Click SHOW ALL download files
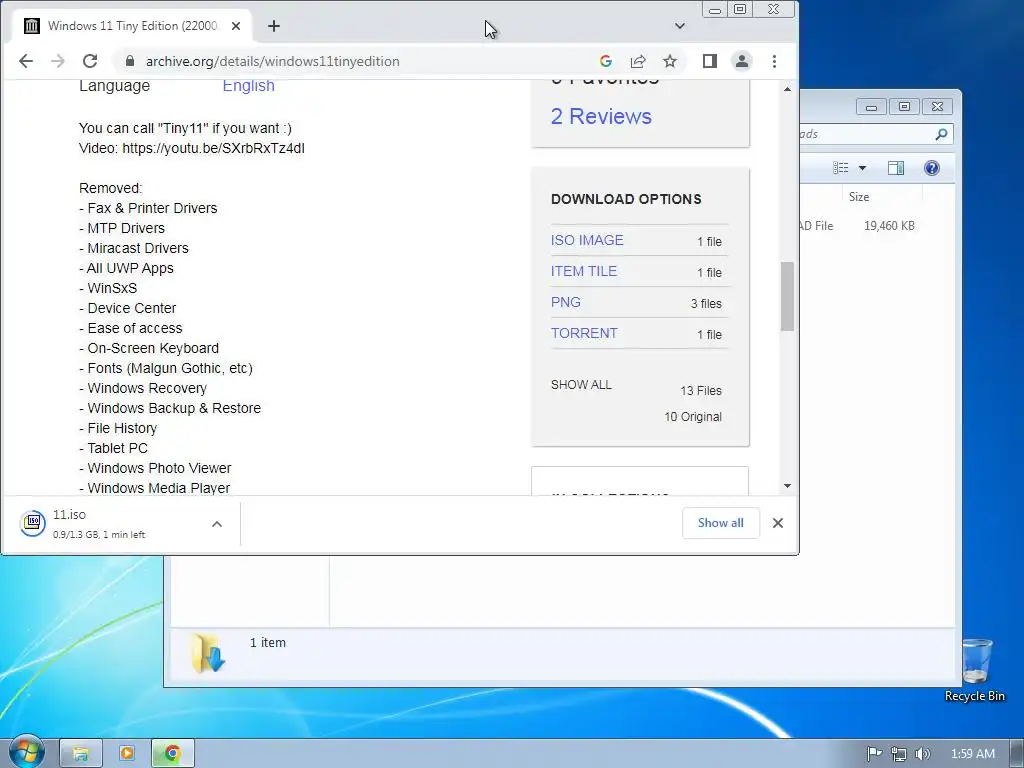 click(x=581, y=385)
